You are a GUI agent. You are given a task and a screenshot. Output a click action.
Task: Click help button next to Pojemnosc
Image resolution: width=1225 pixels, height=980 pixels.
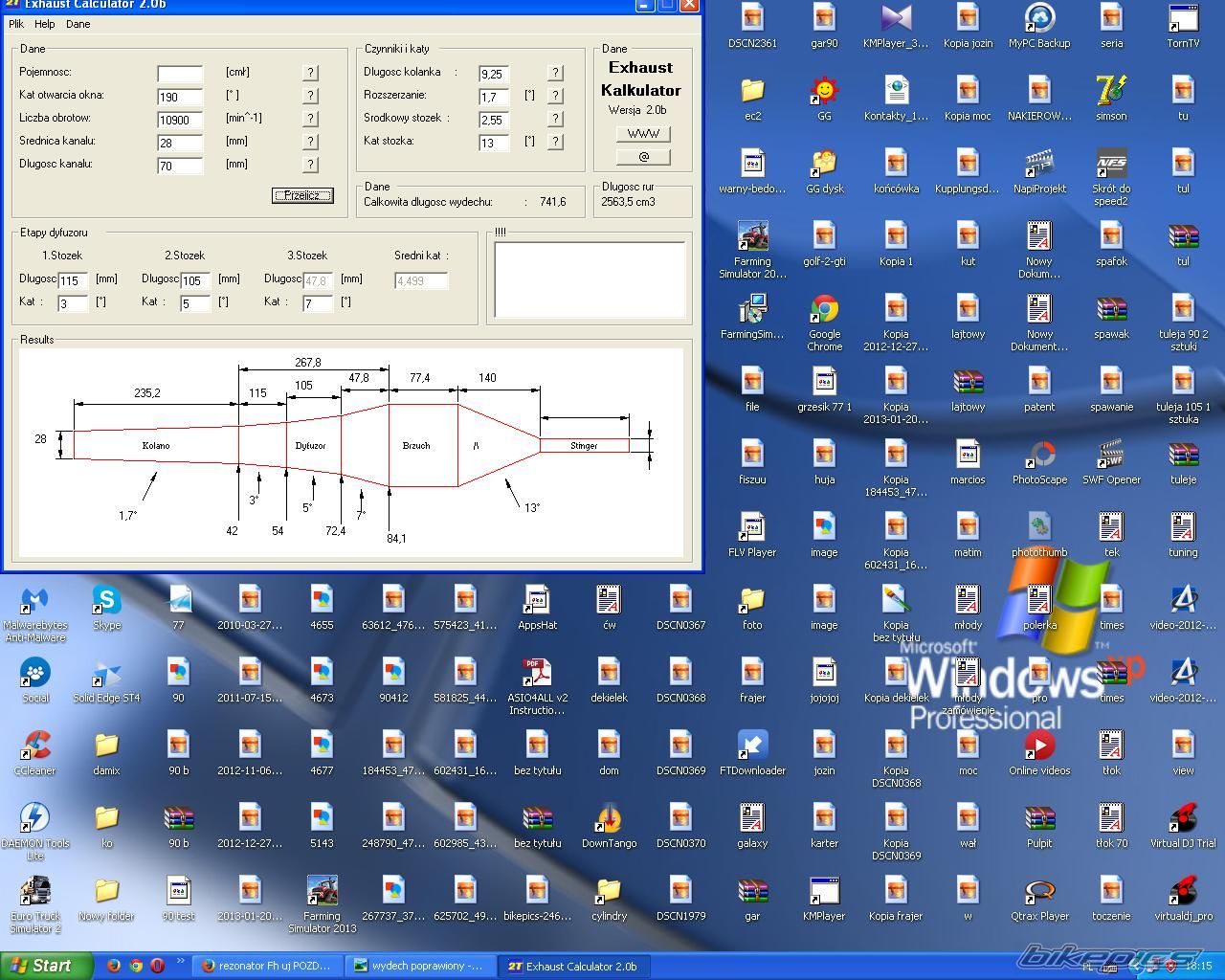[x=310, y=73]
